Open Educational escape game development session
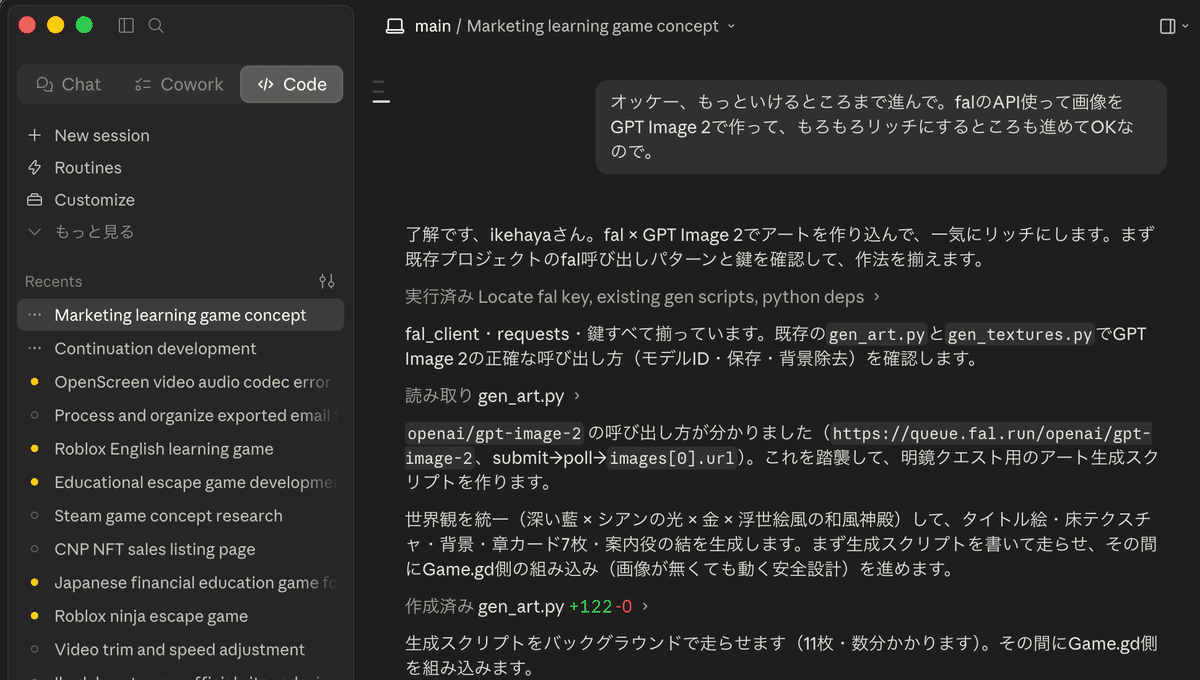This screenshot has height=680, width=1200. 181,482
